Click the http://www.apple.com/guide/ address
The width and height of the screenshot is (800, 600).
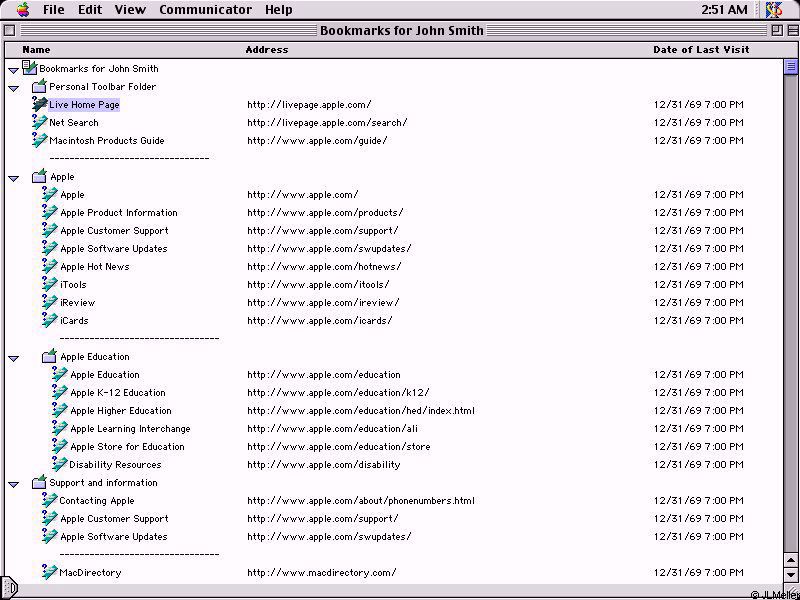[317, 140]
